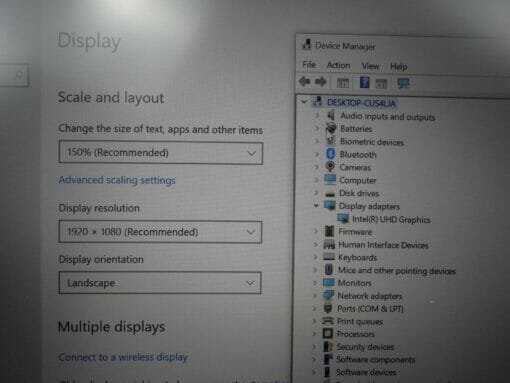Select the Mice and other pointing devices label

pyautogui.click(x=396, y=271)
